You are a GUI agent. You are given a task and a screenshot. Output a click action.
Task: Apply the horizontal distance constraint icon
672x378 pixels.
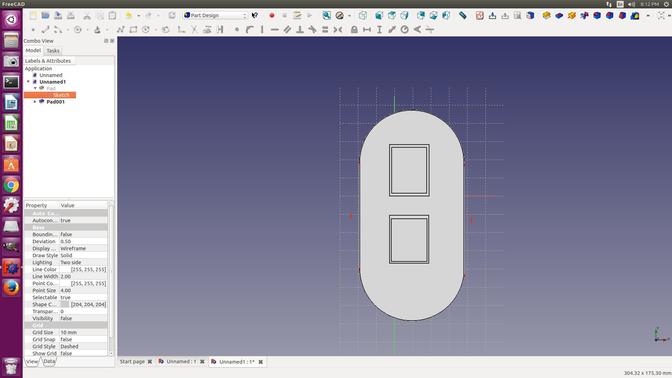coord(367,30)
